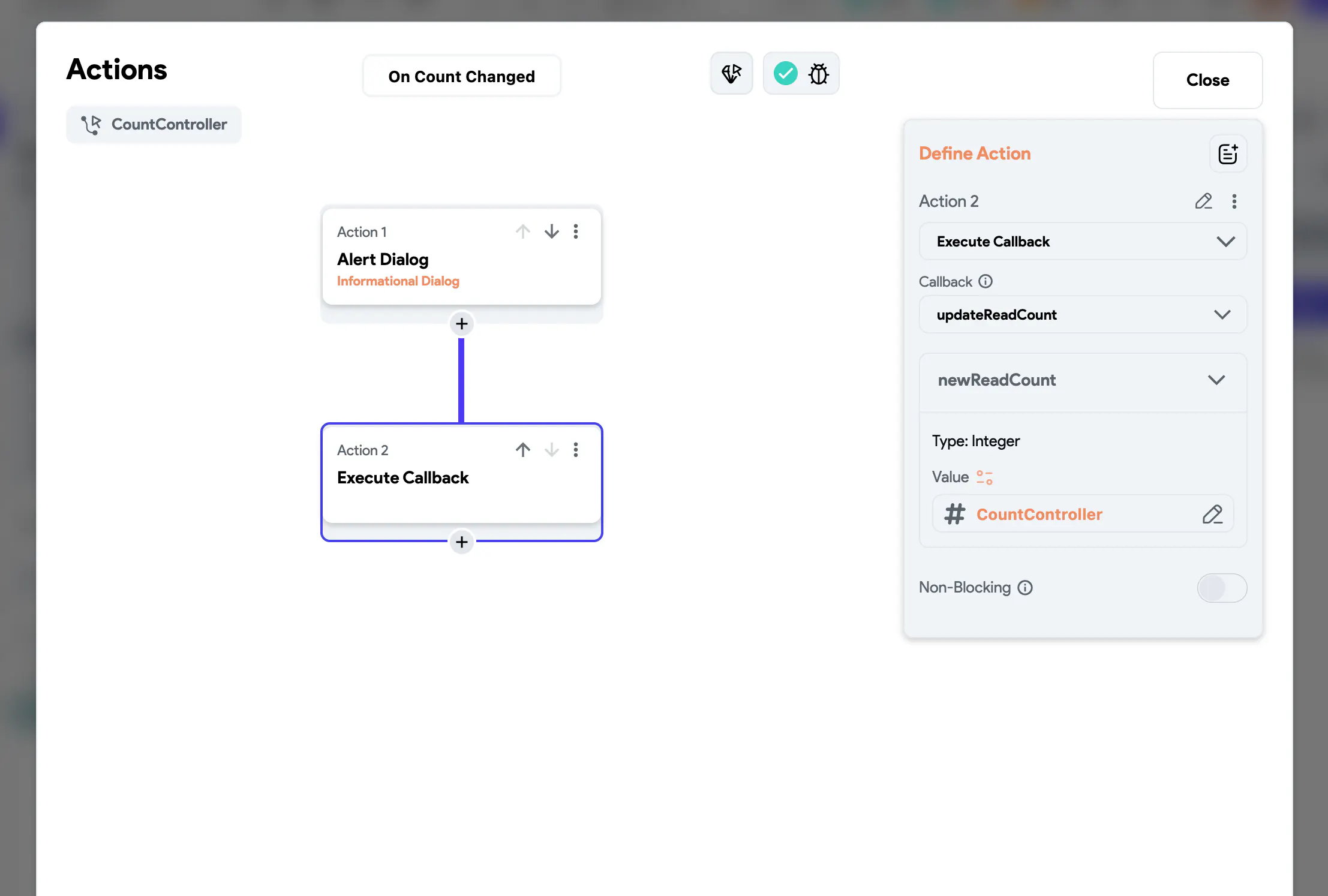The image size is (1328, 896).
Task: Click the Value variable settings icon
Action: point(984,477)
